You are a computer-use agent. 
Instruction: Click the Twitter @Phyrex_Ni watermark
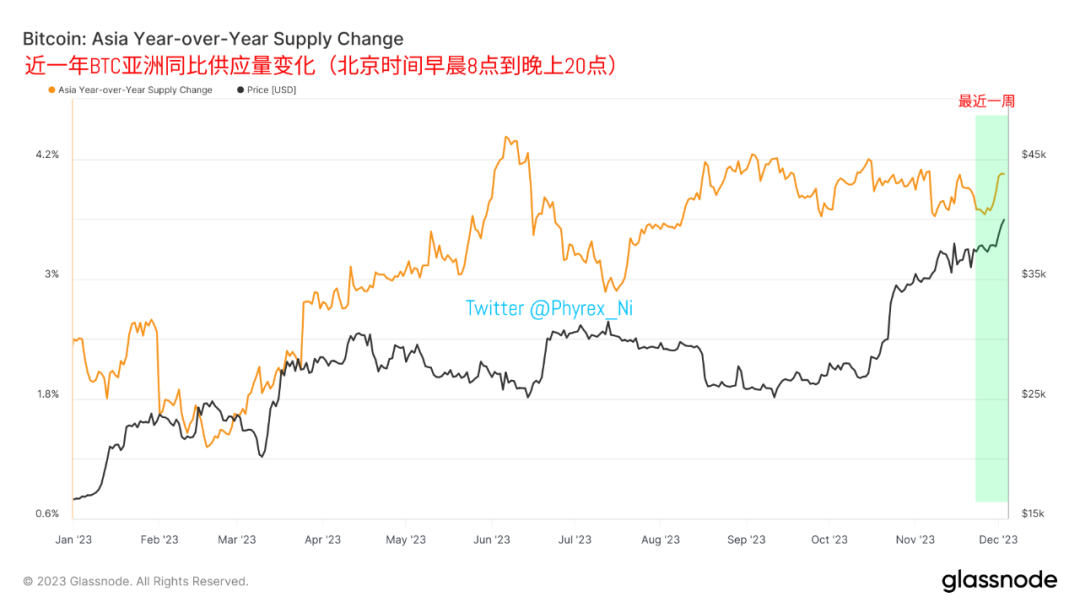[549, 308]
